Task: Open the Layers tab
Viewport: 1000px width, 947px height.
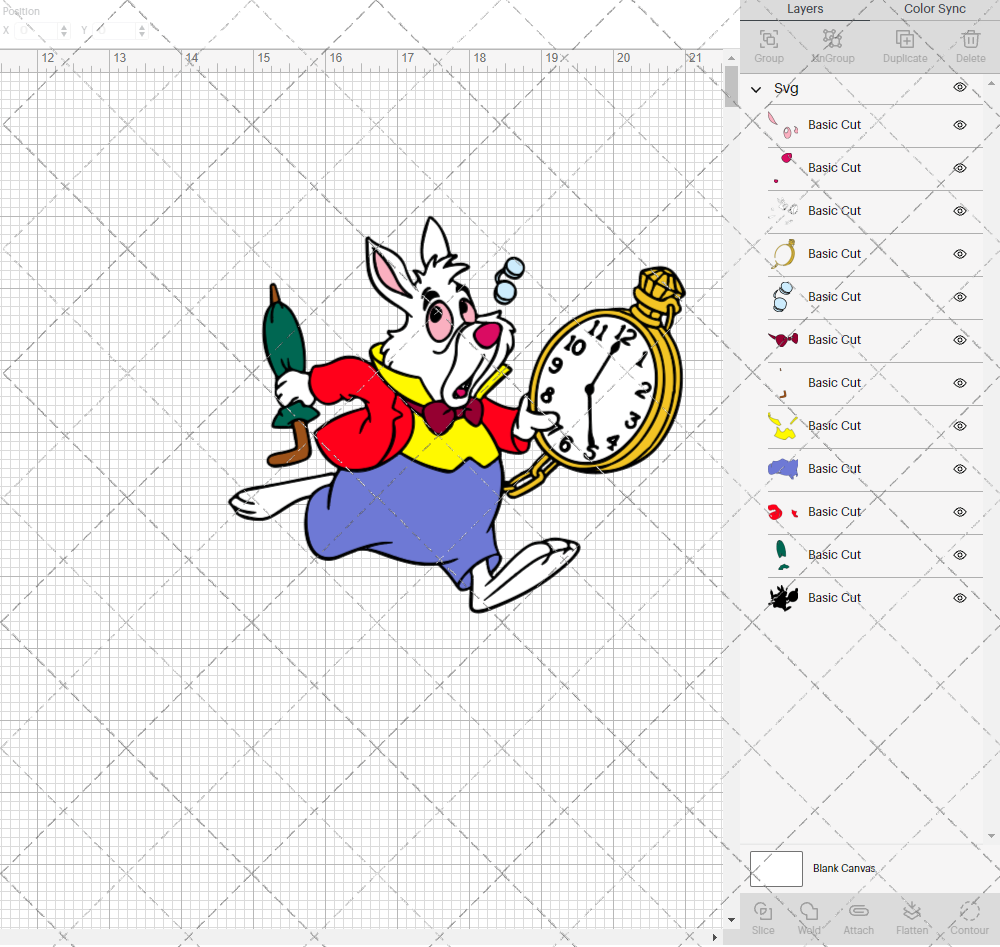Action: tap(805, 9)
